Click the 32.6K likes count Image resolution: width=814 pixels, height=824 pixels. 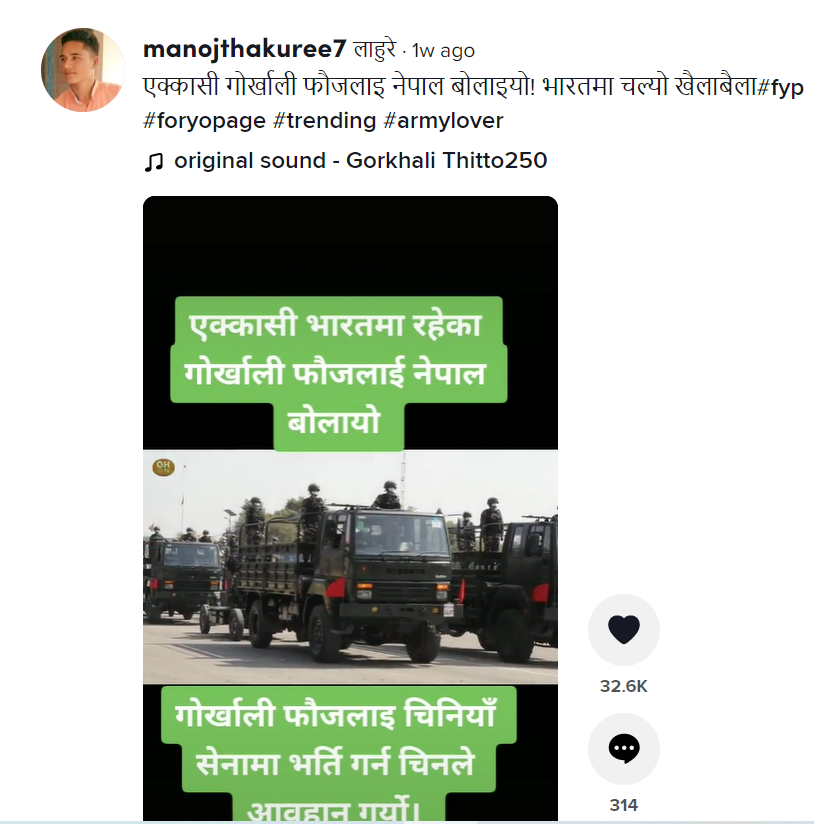623,686
